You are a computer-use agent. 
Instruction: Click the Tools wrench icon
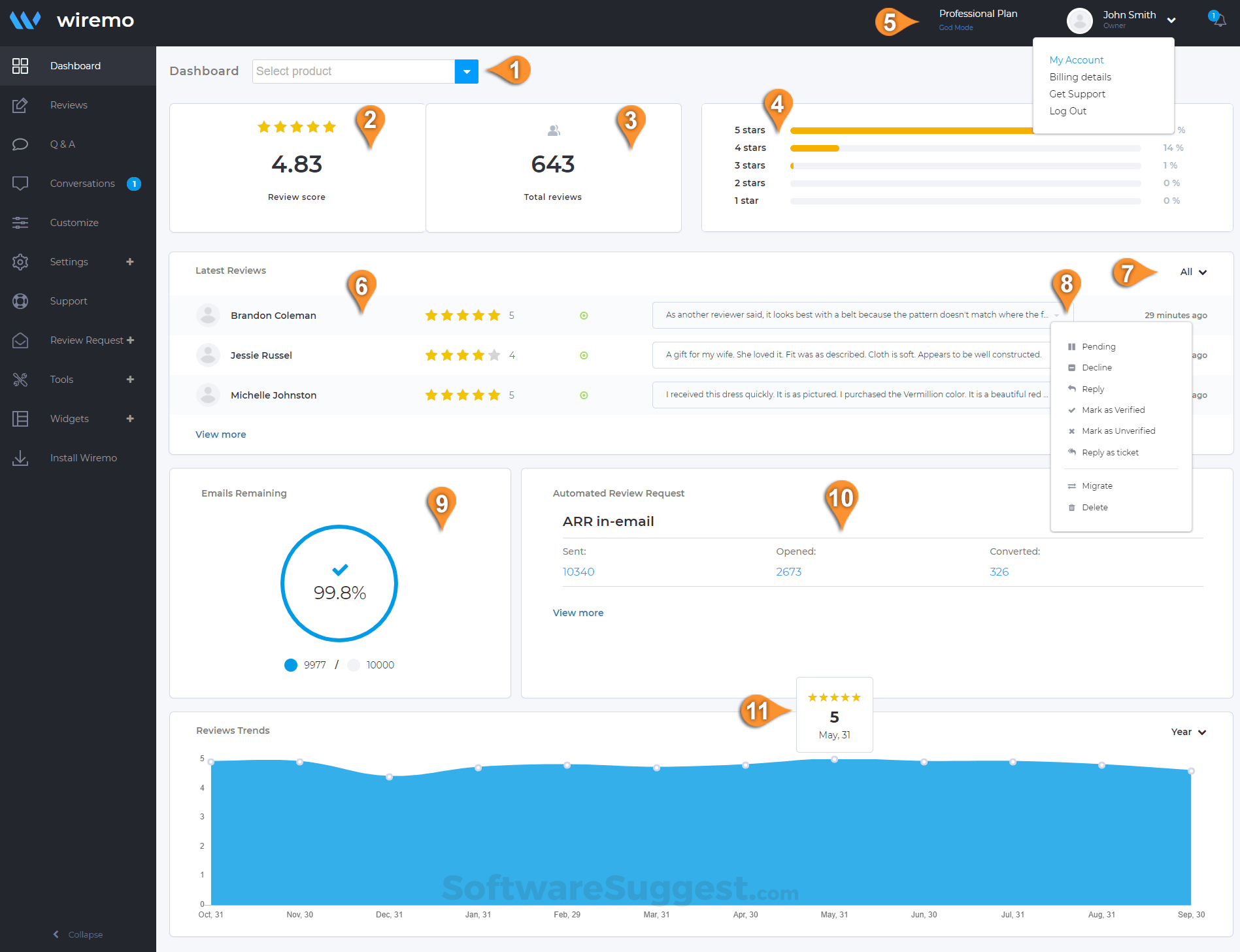tap(20, 379)
